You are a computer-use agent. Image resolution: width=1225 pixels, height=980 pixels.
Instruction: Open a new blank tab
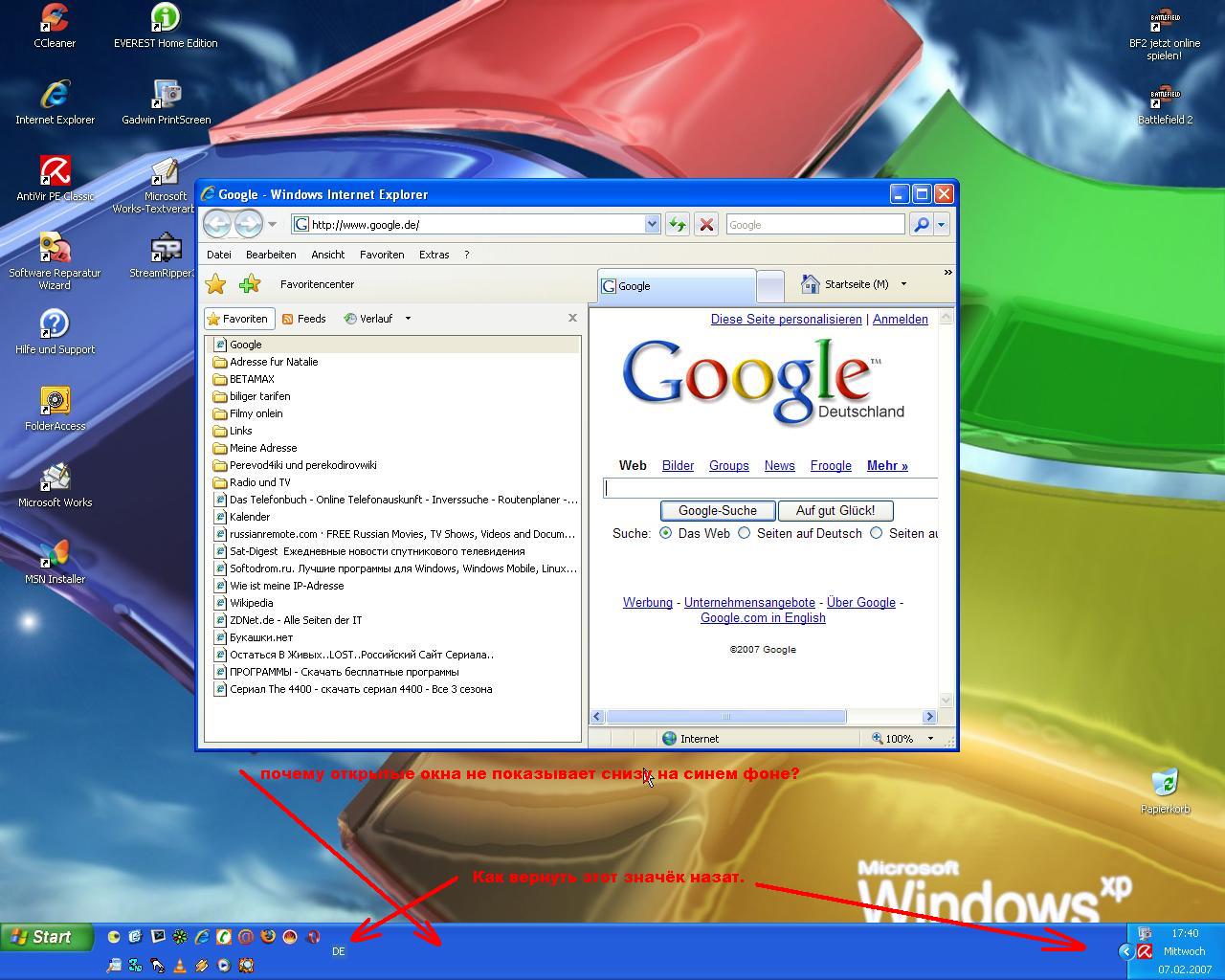coord(770,285)
